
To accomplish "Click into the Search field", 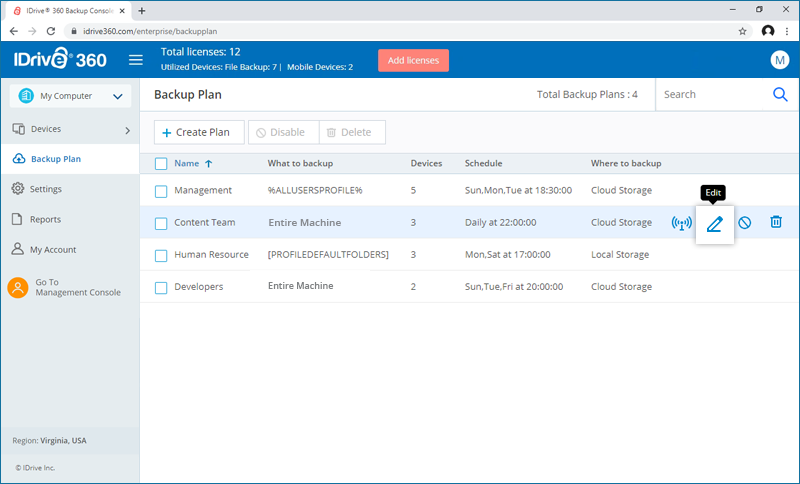I will click(x=712, y=94).
